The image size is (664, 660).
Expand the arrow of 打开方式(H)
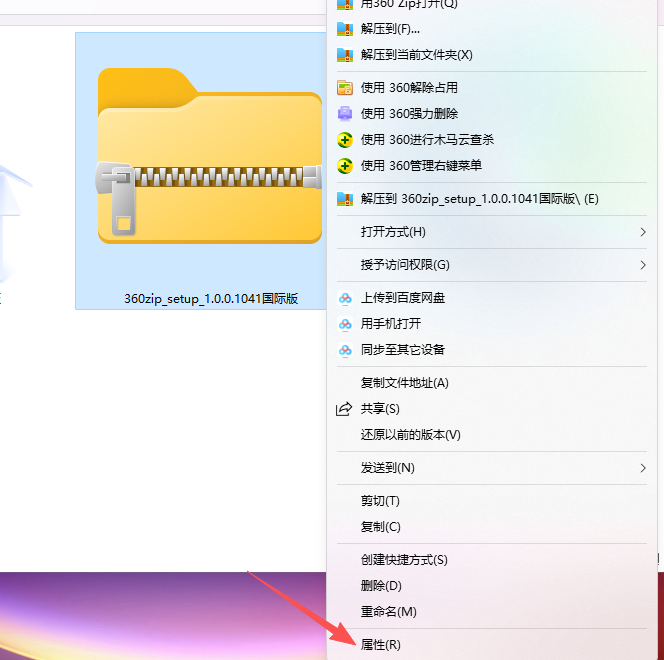click(643, 232)
